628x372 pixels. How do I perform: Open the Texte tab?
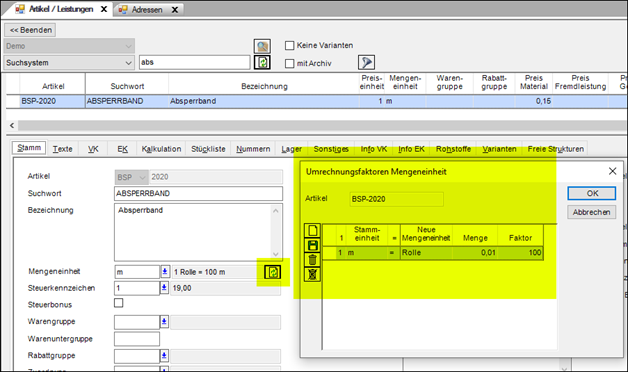tap(62, 149)
